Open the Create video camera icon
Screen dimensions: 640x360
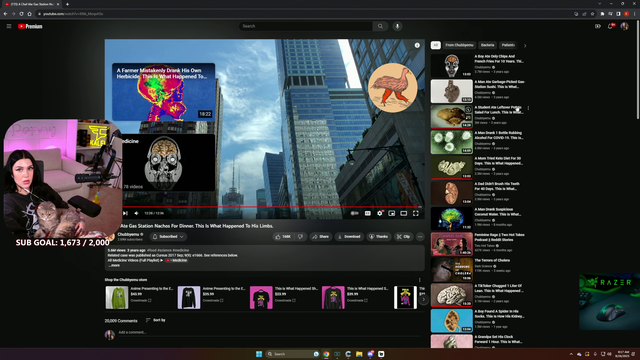[598, 26]
